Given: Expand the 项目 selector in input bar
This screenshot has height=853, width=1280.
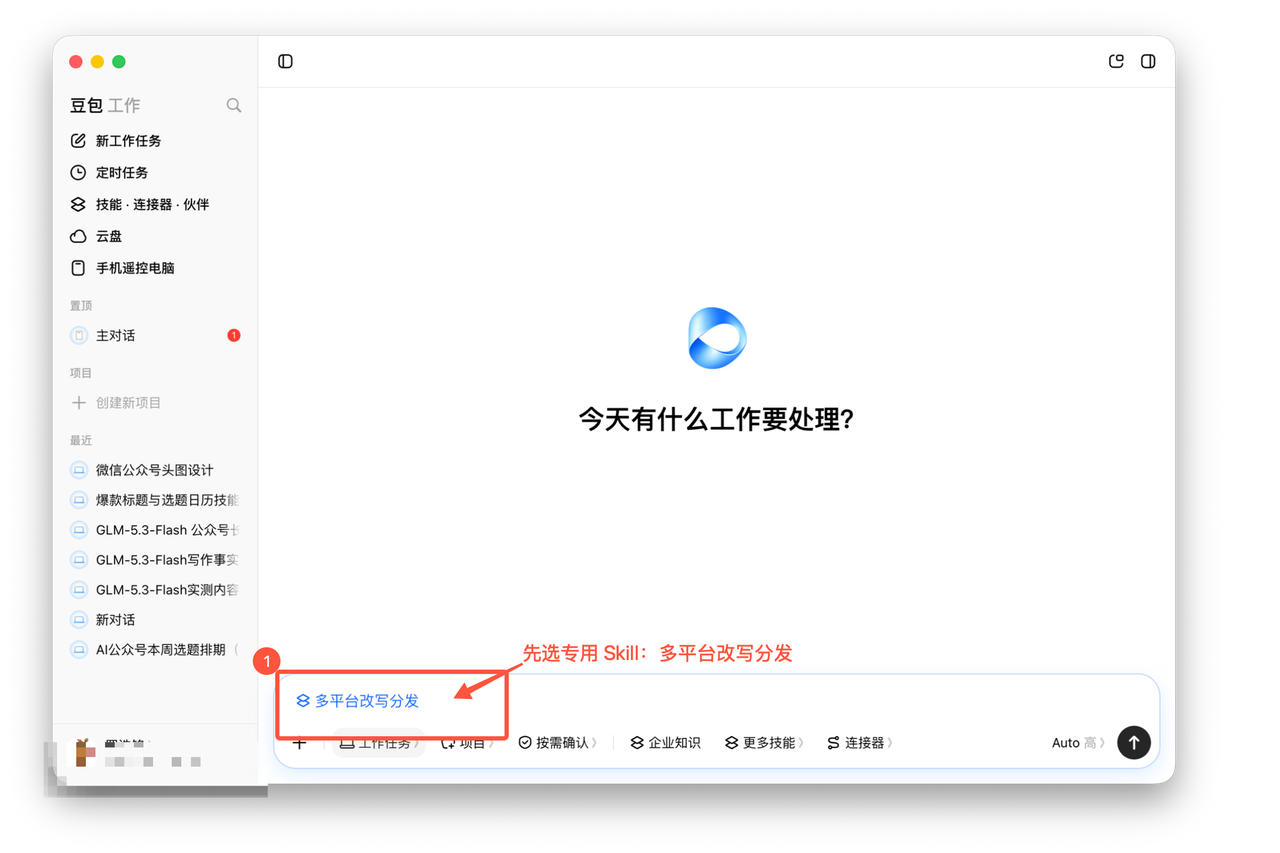Looking at the screenshot, I should tap(468, 743).
